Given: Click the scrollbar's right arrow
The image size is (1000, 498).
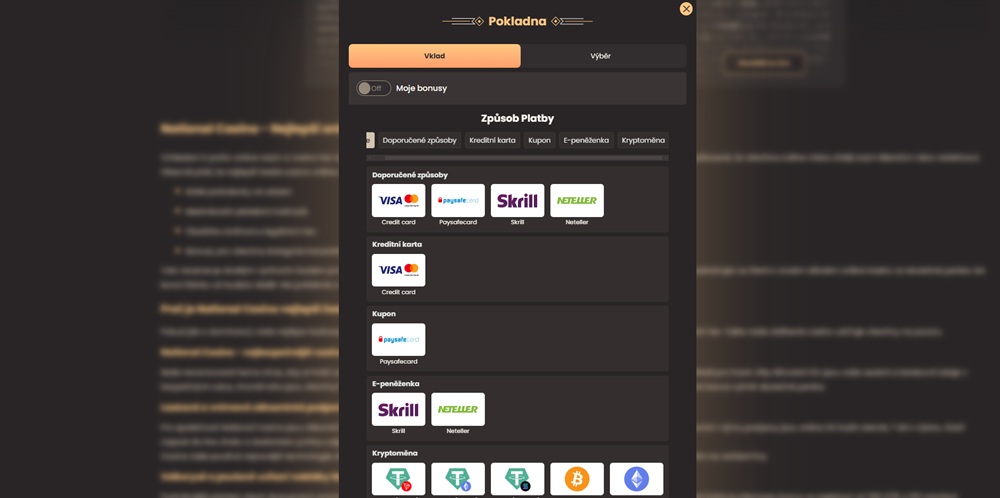Looking at the screenshot, I should [x=665, y=157].
